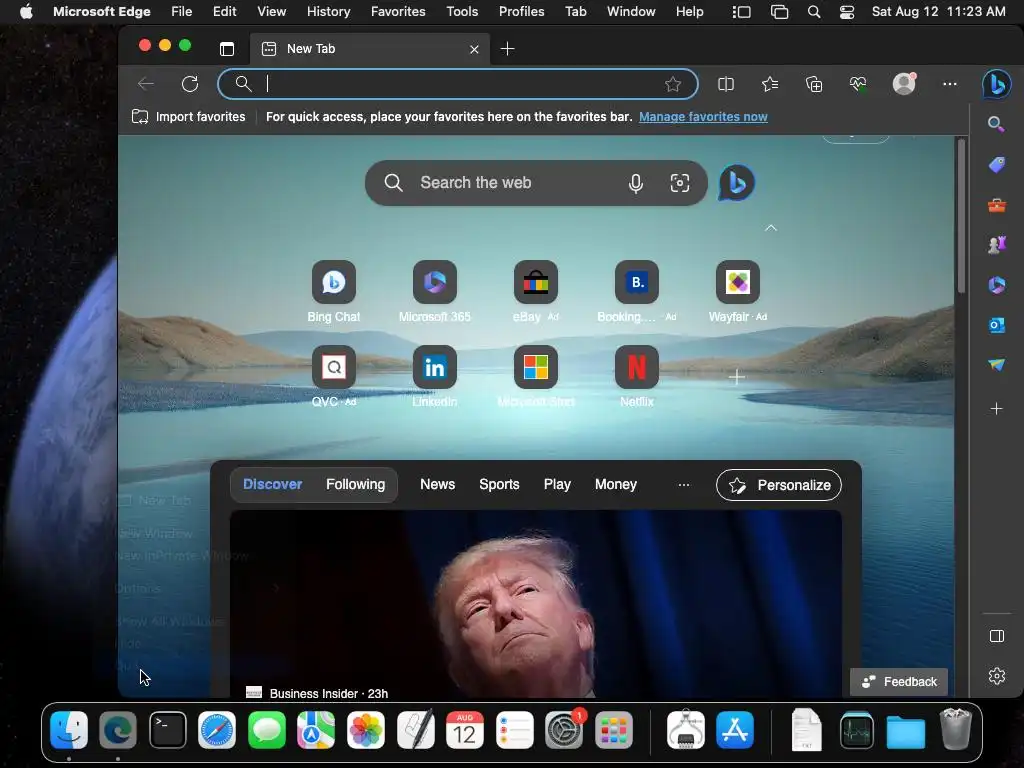Viewport: 1024px width, 768px height.
Task: Click the address bar field
Action: coord(458,84)
